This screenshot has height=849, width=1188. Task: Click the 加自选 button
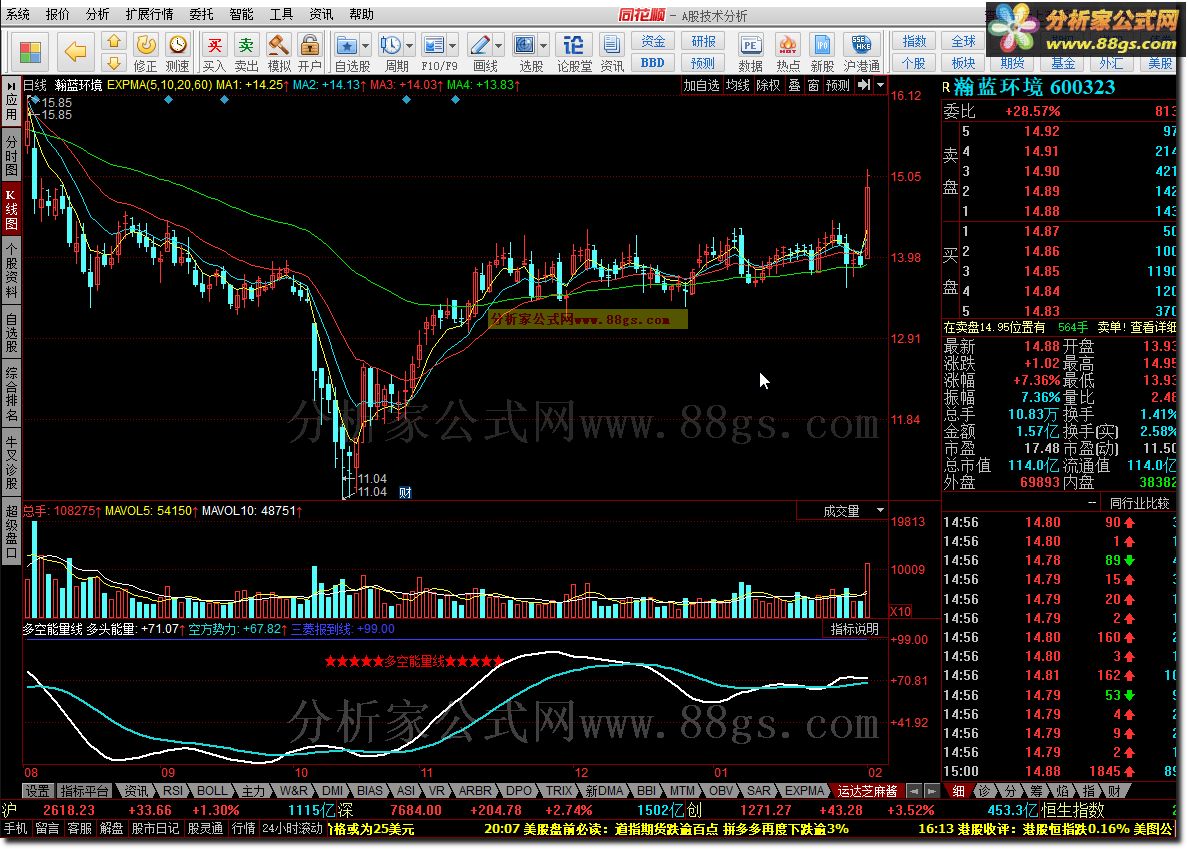point(702,86)
